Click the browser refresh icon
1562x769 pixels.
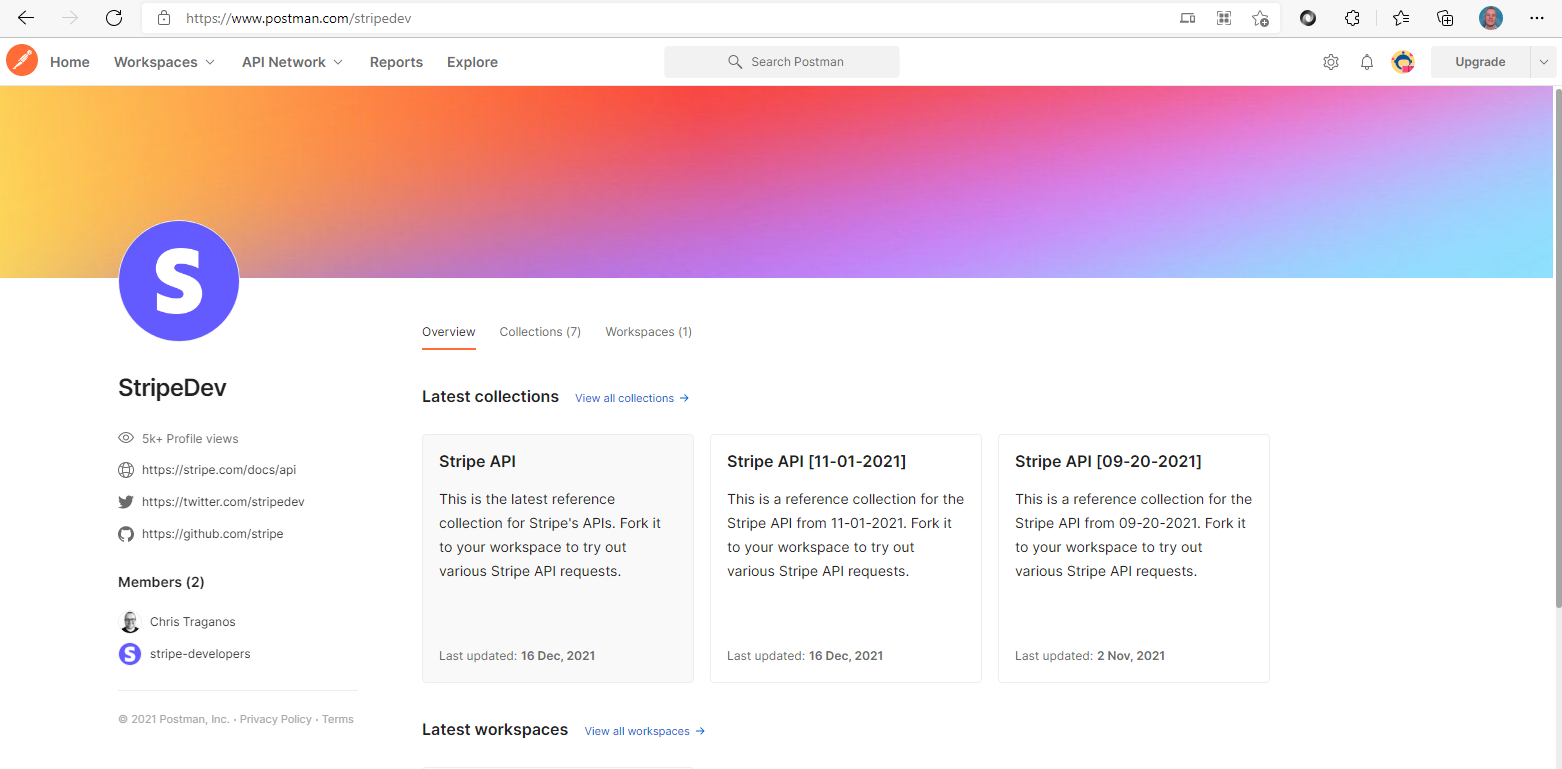coord(114,17)
